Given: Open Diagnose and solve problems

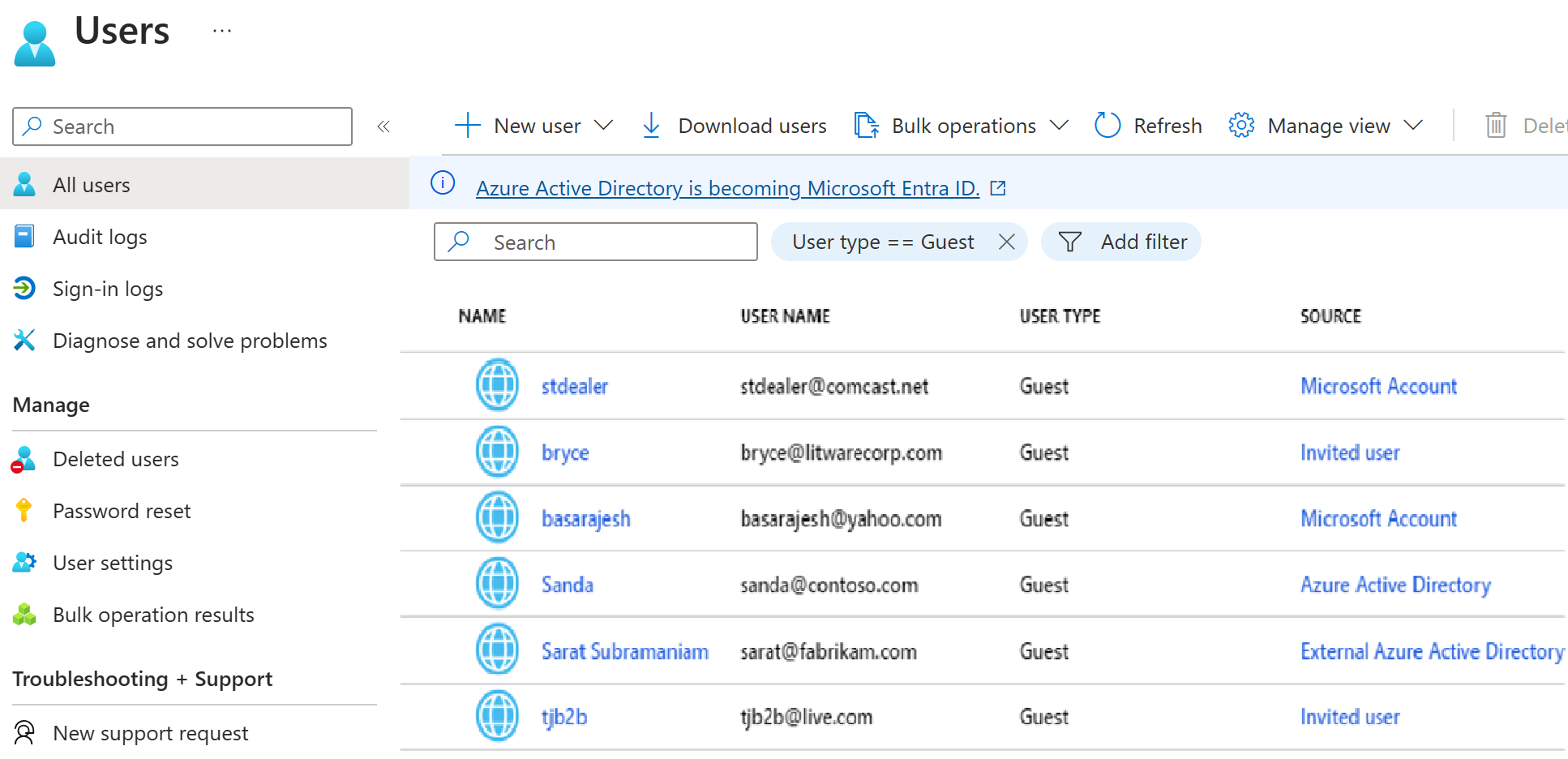Looking at the screenshot, I should click(190, 341).
